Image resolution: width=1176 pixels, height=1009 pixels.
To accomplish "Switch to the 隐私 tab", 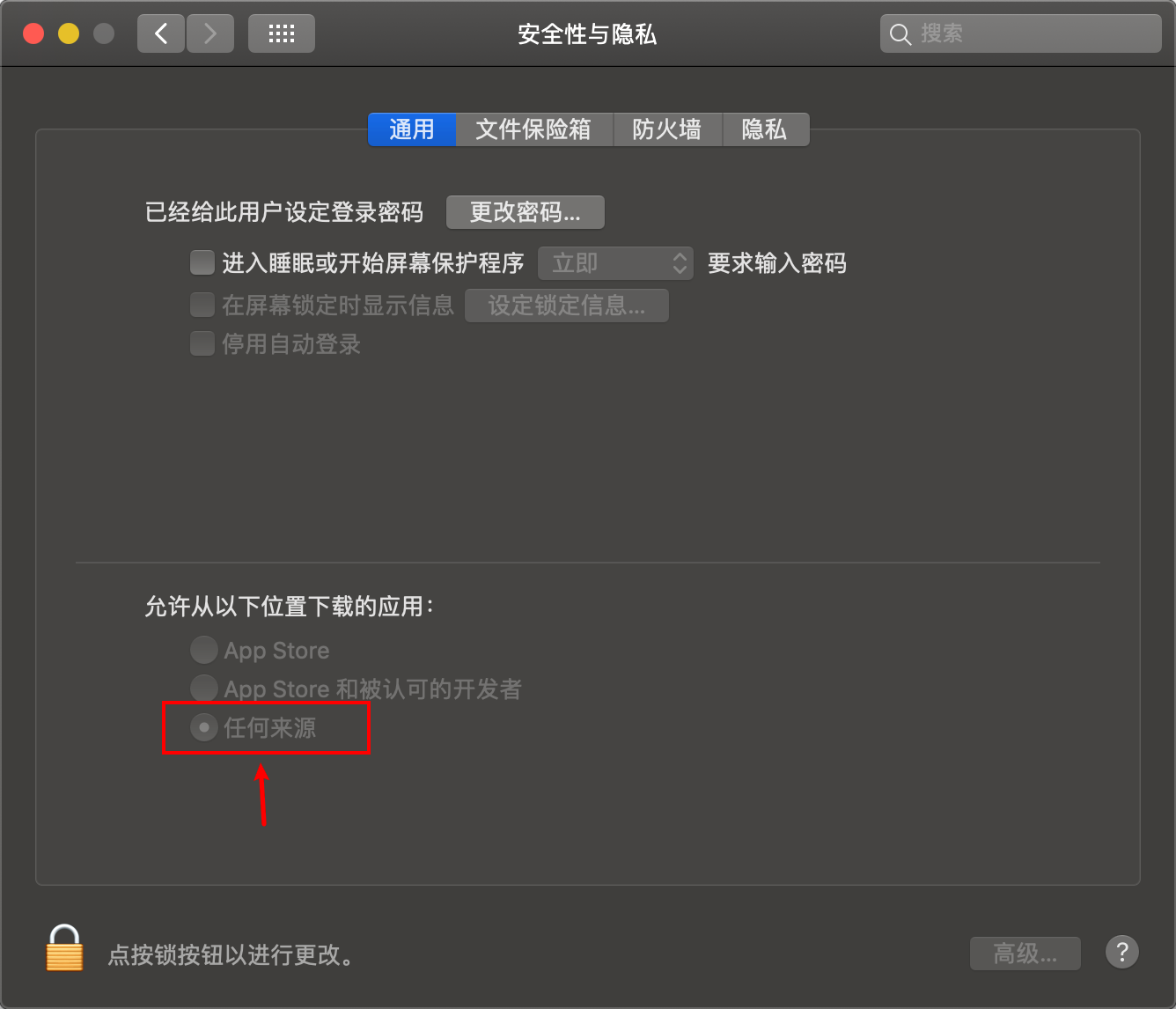I will click(764, 129).
